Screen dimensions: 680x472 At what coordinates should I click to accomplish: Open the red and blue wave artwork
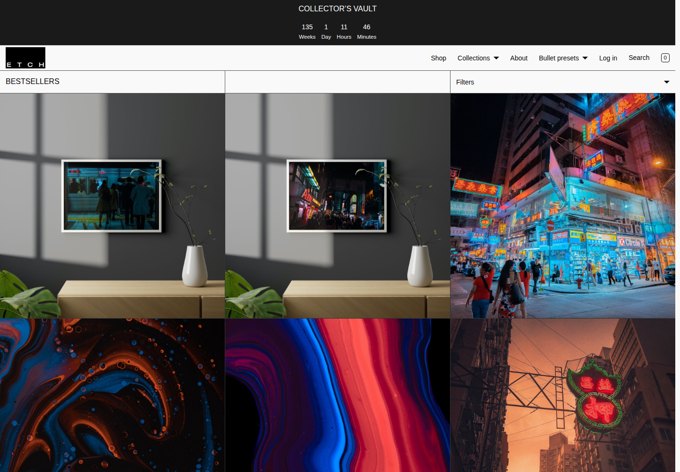(337, 395)
